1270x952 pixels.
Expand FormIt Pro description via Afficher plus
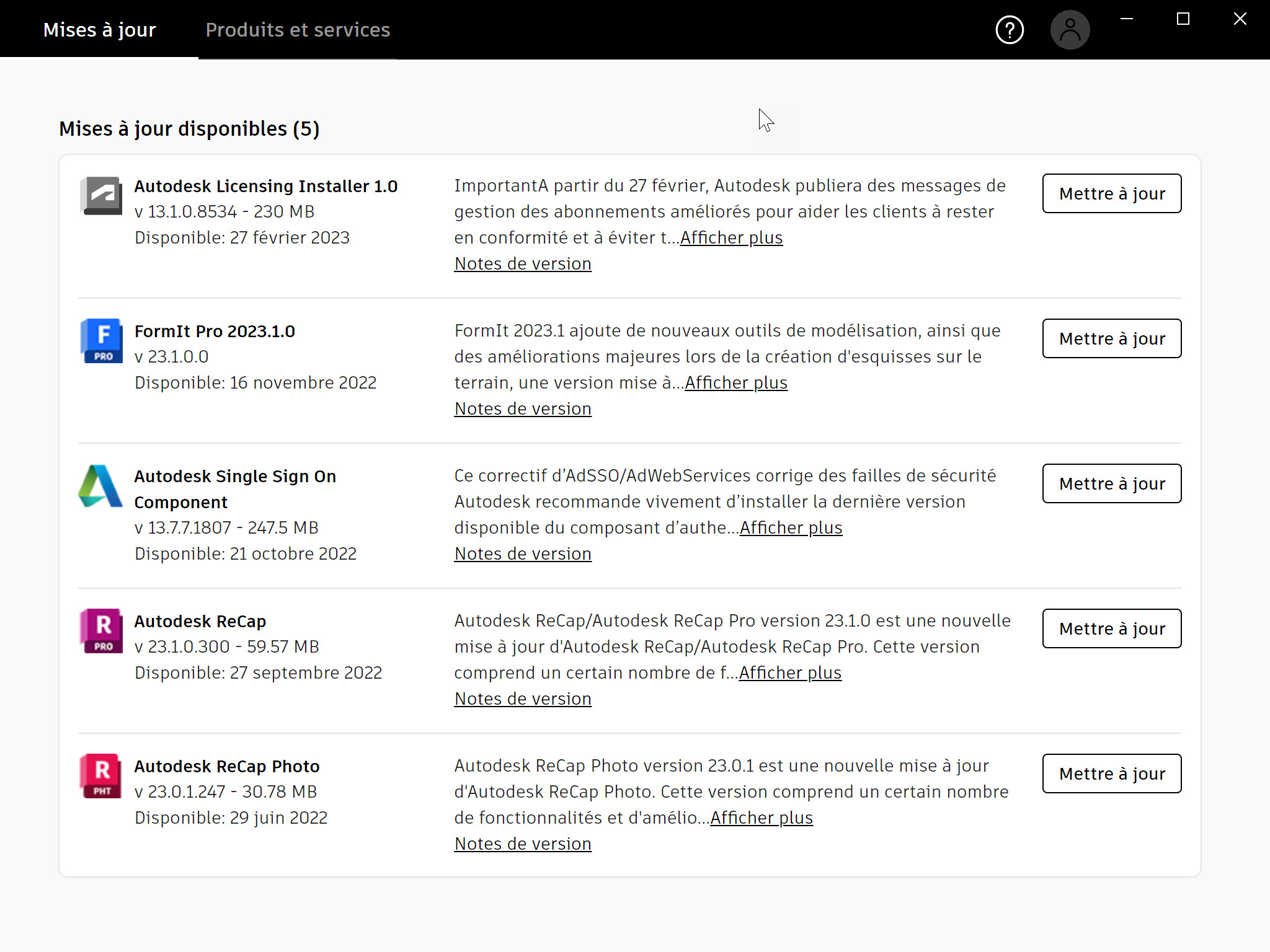pyautogui.click(x=736, y=382)
